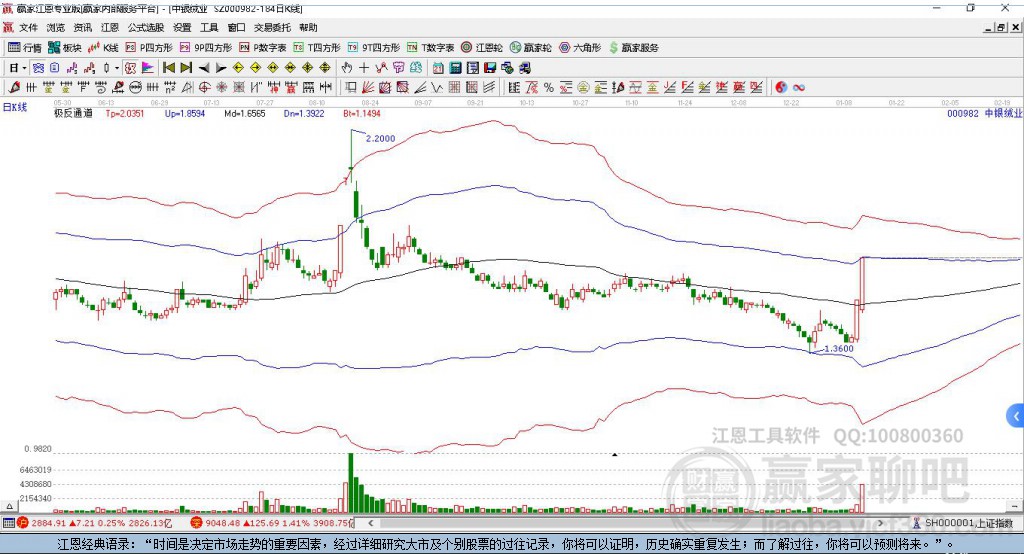Click the 极反通道 indicator label
Screen dimensions: 1024x554
[73, 113]
